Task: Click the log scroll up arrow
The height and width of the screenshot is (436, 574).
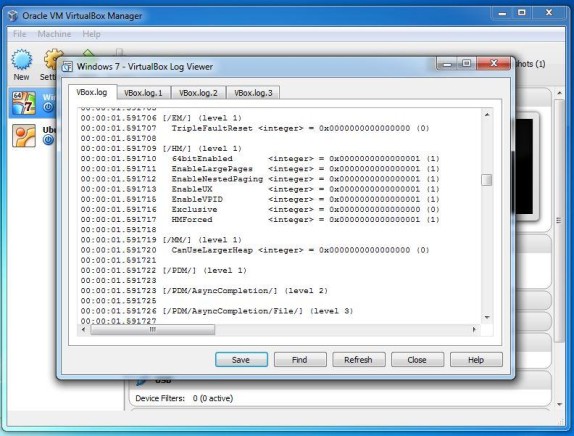Action: click(x=487, y=115)
